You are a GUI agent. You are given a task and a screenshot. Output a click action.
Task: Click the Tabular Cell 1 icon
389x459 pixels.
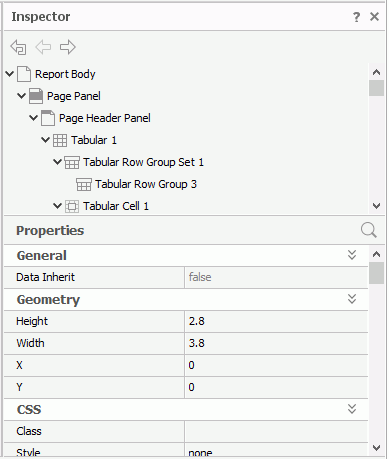coord(72,206)
